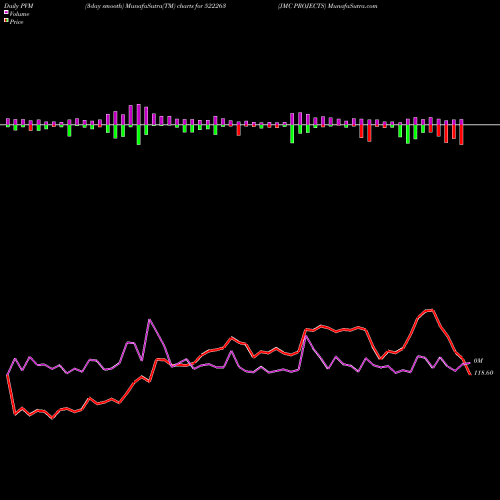Select the 'Volume' legend label
500x500 pixels.
[19, 14]
